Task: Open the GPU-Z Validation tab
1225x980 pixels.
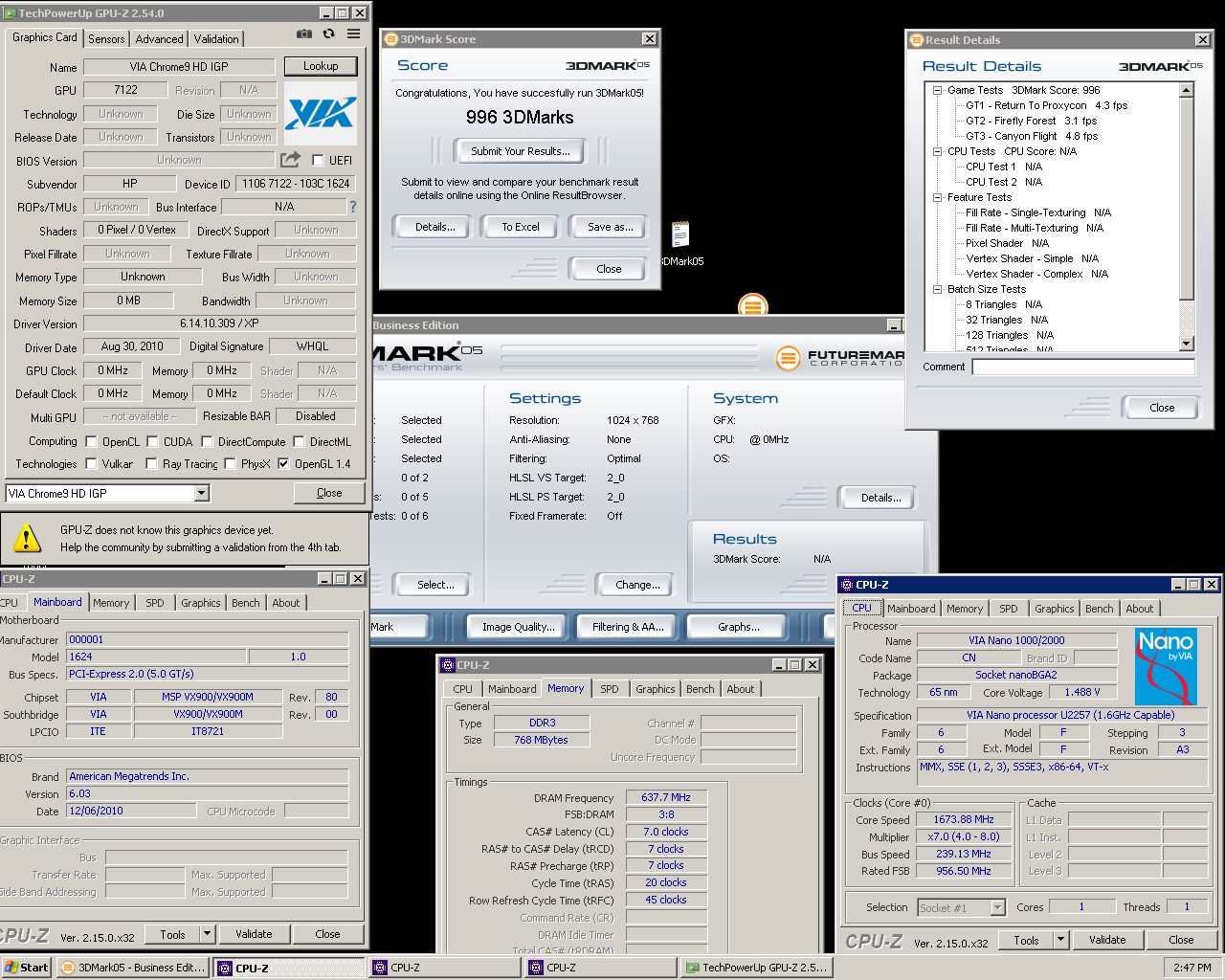Action: coord(216,39)
